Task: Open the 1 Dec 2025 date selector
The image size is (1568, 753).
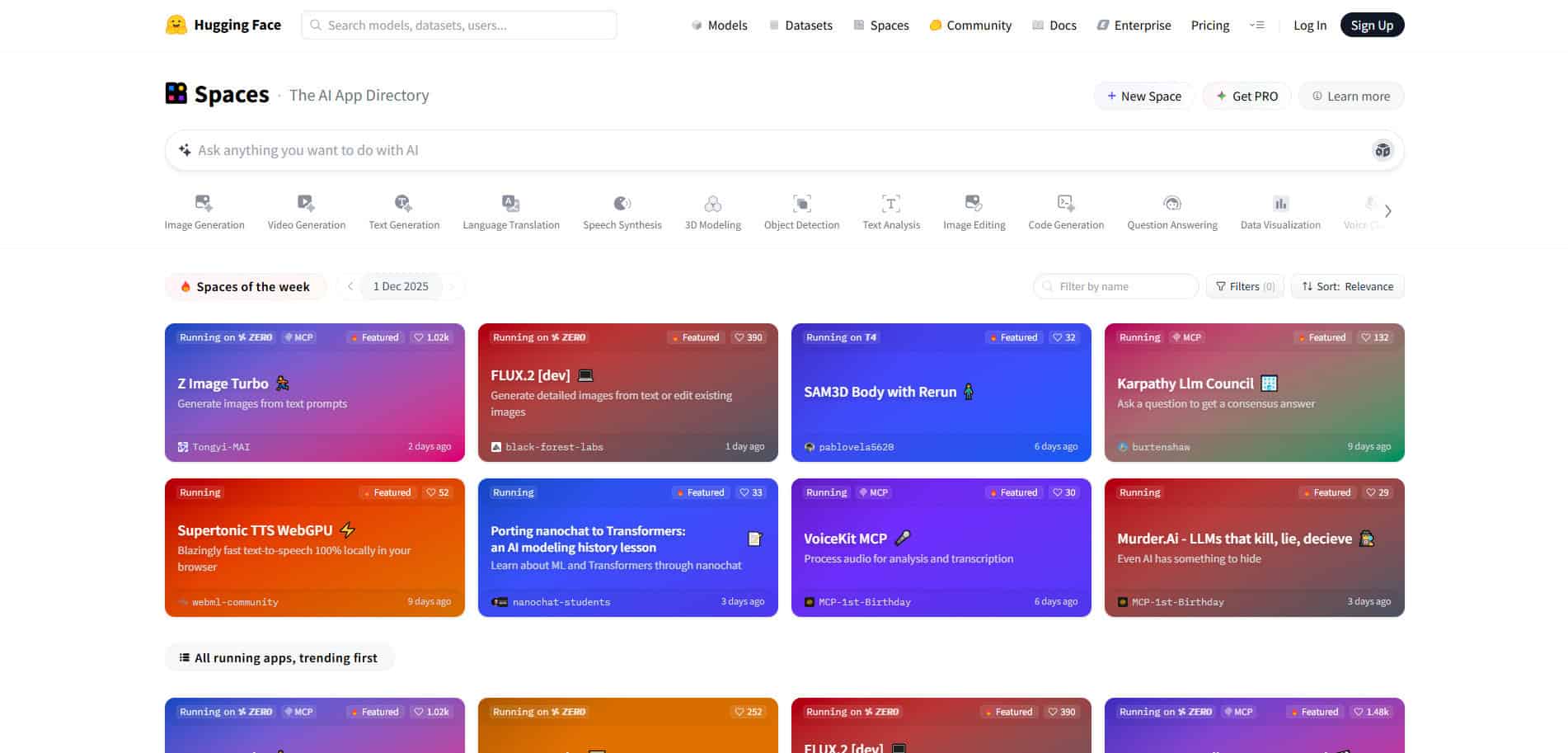Action: [x=401, y=286]
